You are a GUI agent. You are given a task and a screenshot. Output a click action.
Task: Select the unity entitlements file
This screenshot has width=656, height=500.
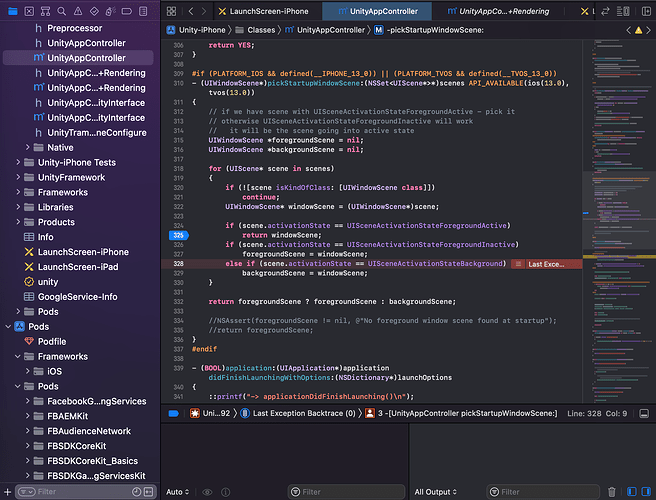(x=48, y=282)
